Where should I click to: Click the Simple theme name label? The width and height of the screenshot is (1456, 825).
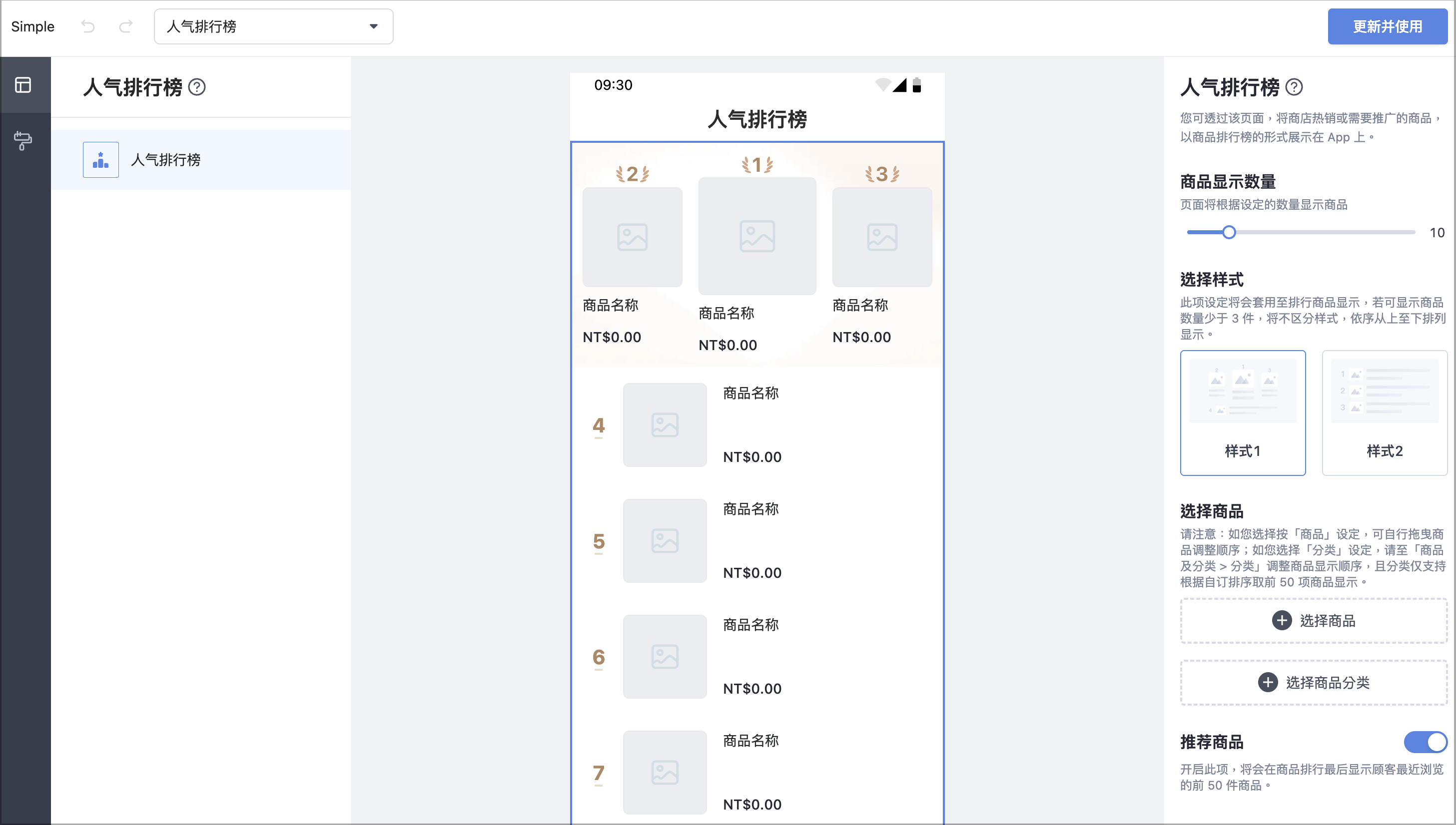[x=33, y=26]
